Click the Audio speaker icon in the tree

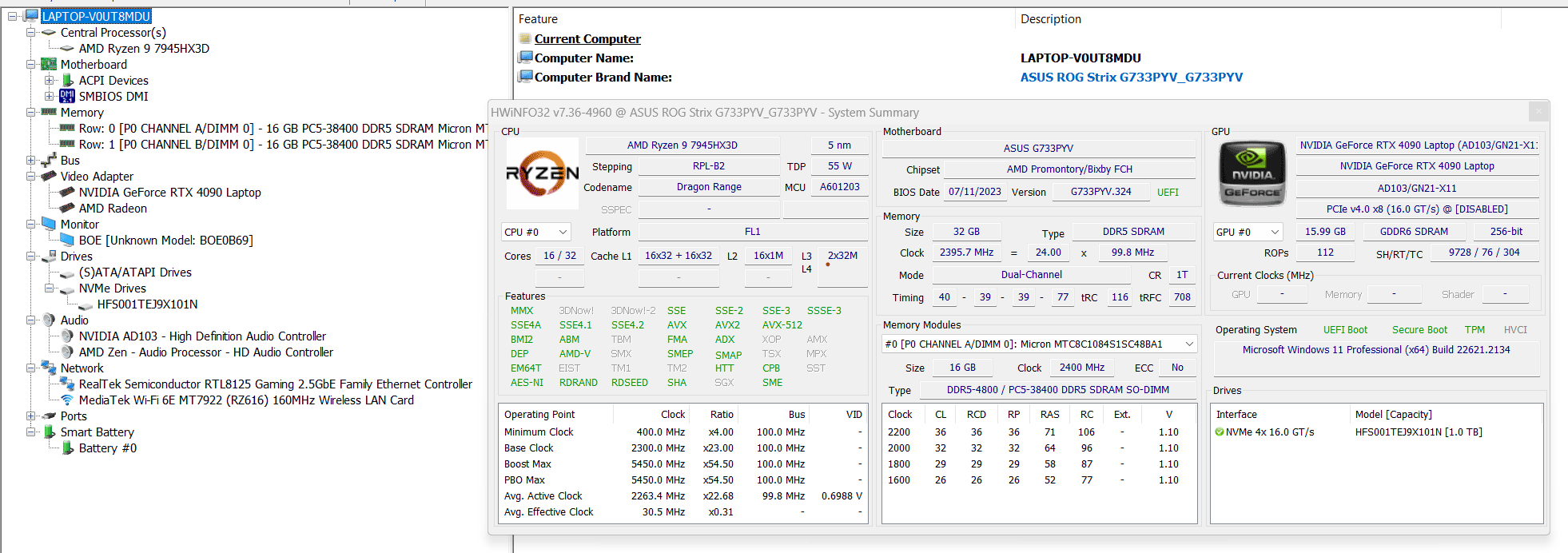point(49,320)
